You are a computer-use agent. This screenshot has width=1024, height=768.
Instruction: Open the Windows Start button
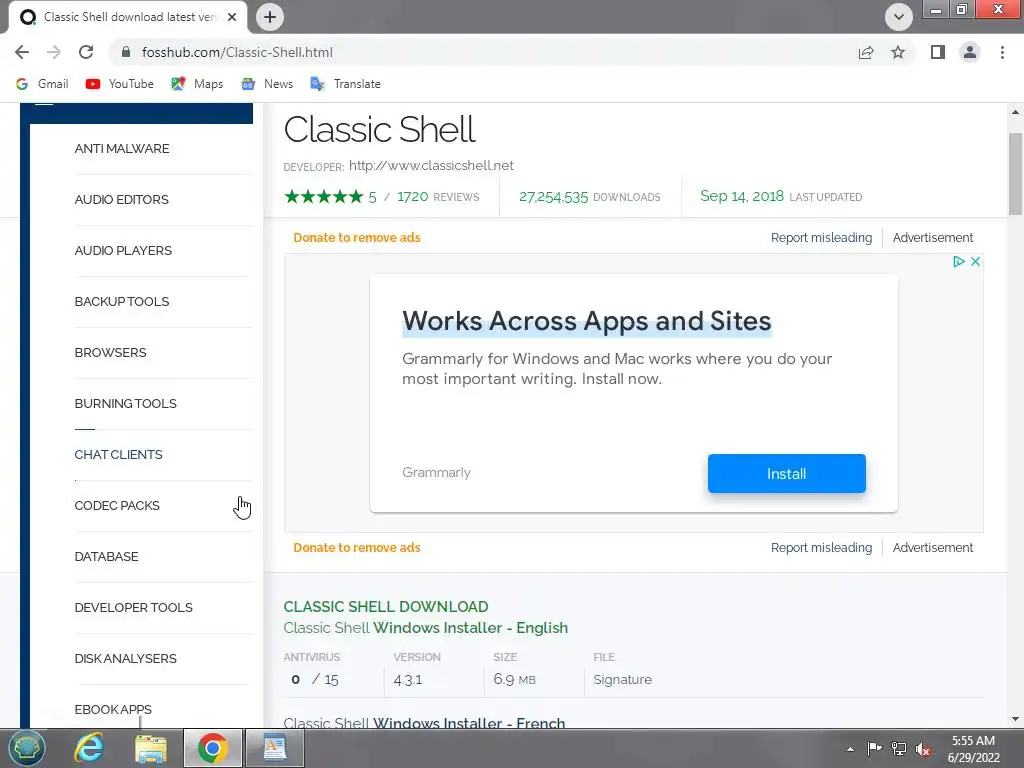point(27,748)
